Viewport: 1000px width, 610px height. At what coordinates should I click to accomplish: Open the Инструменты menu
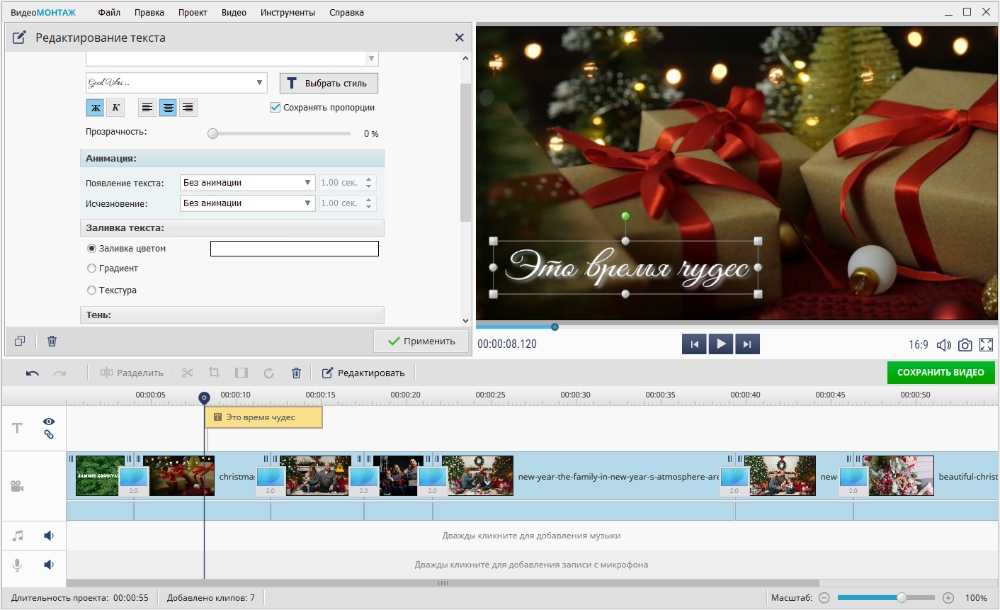[x=287, y=13]
